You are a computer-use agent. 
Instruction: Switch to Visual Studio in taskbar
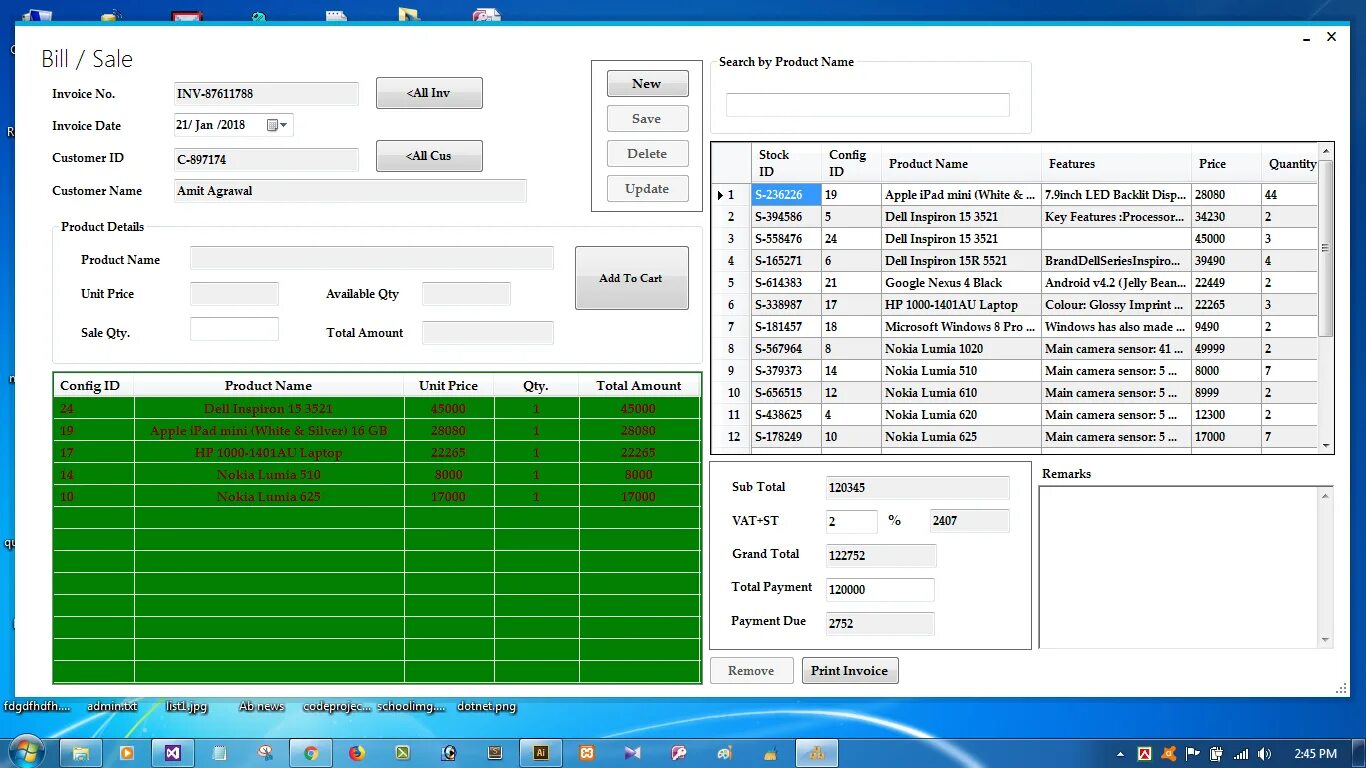coord(173,753)
